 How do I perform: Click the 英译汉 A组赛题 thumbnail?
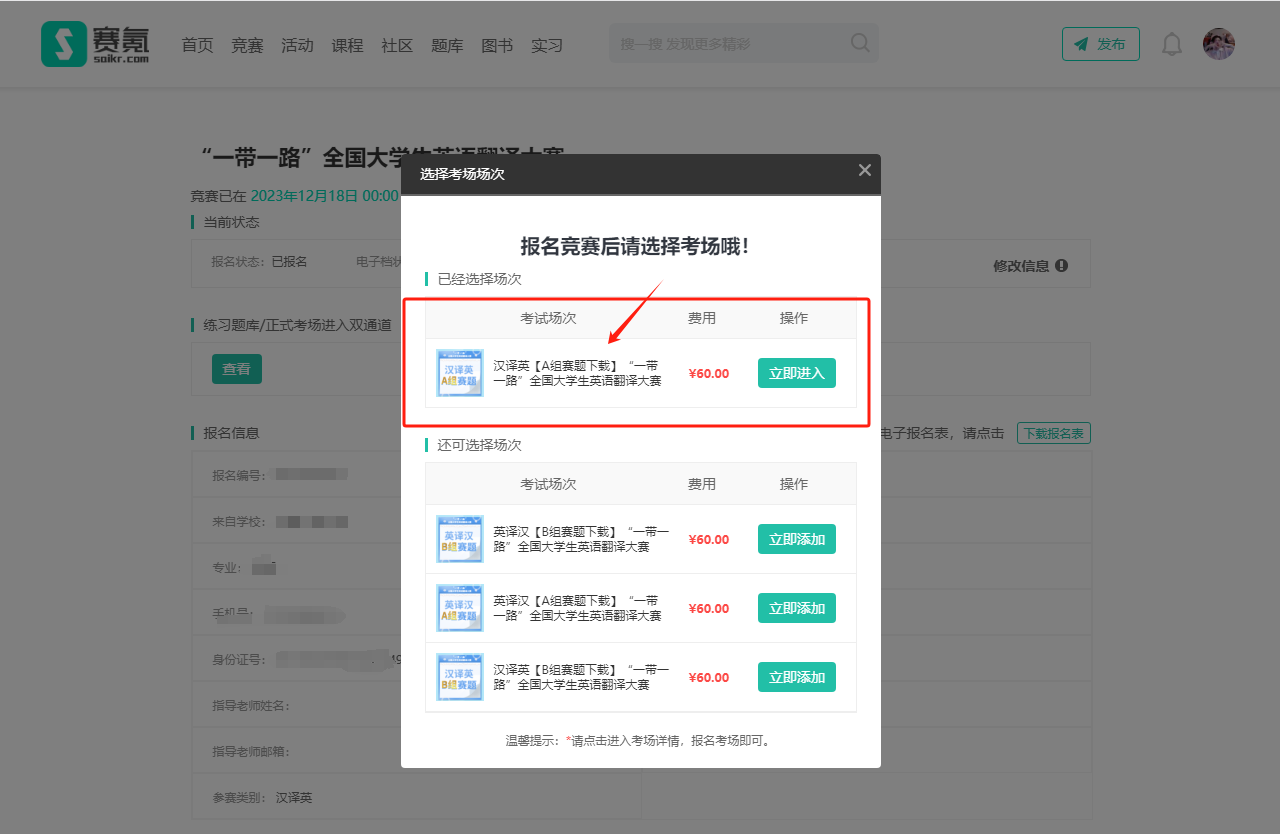(460, 609)
